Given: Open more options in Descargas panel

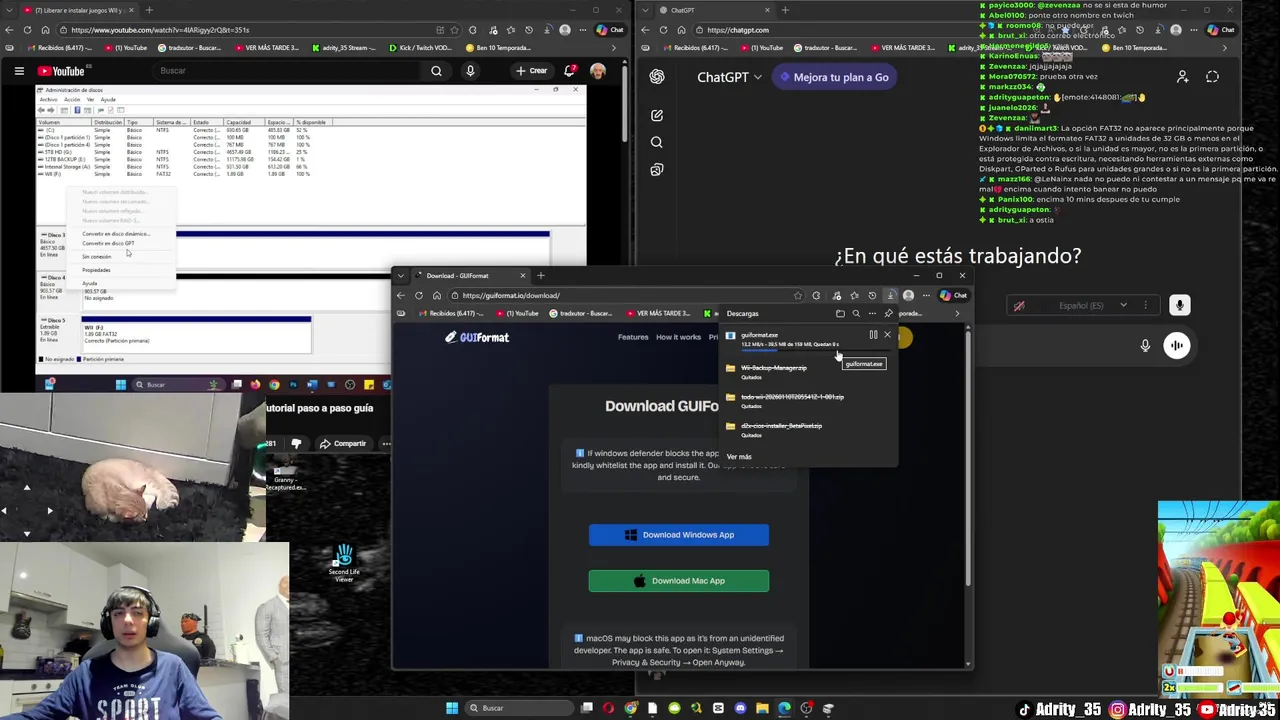Looking at the screenshot, I should [872, 314].
